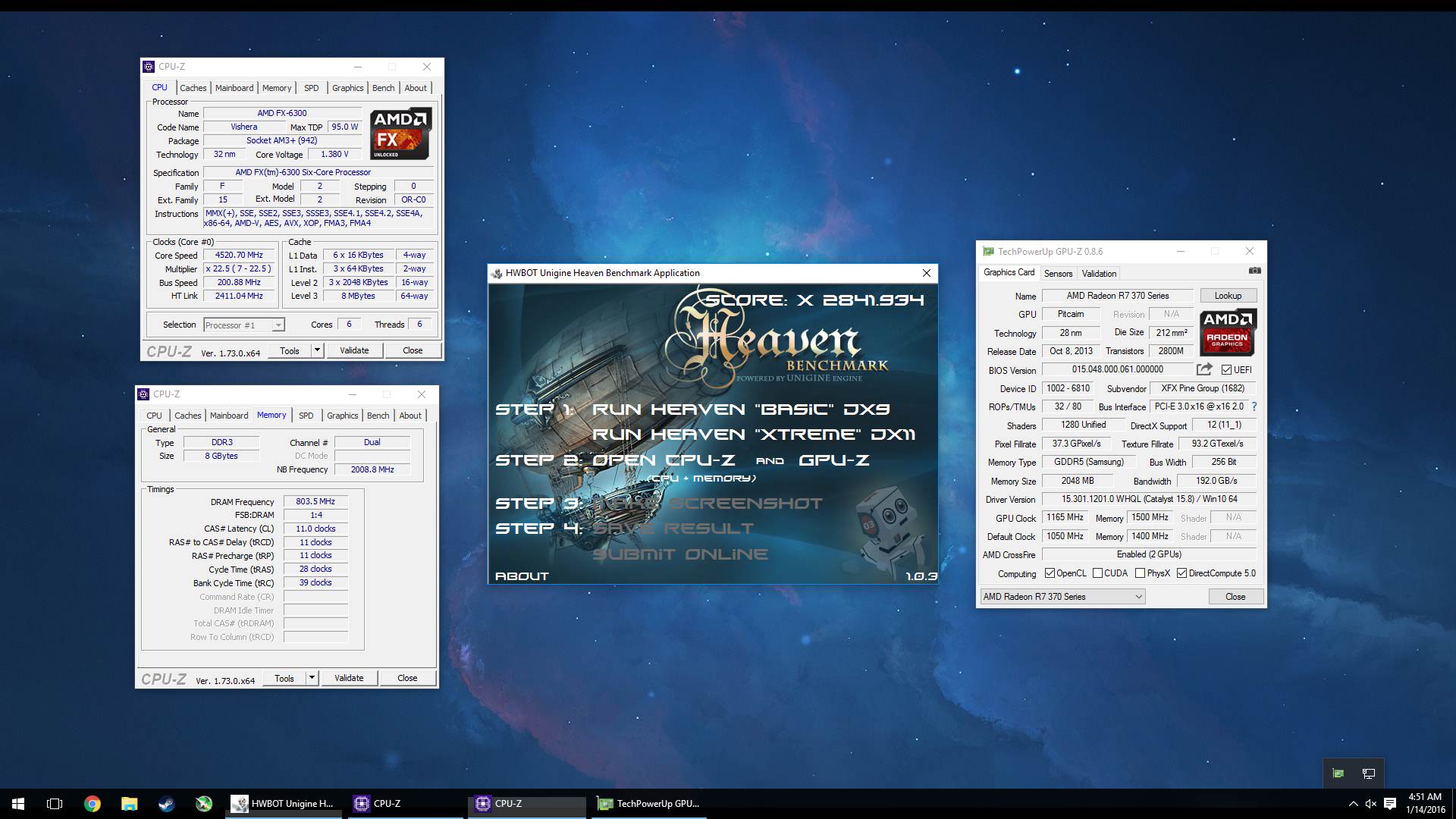The width and height of the screenshot is (1456, 819).
Task: Click the Close button in GPU-Z
Action: coord(1235,597)
